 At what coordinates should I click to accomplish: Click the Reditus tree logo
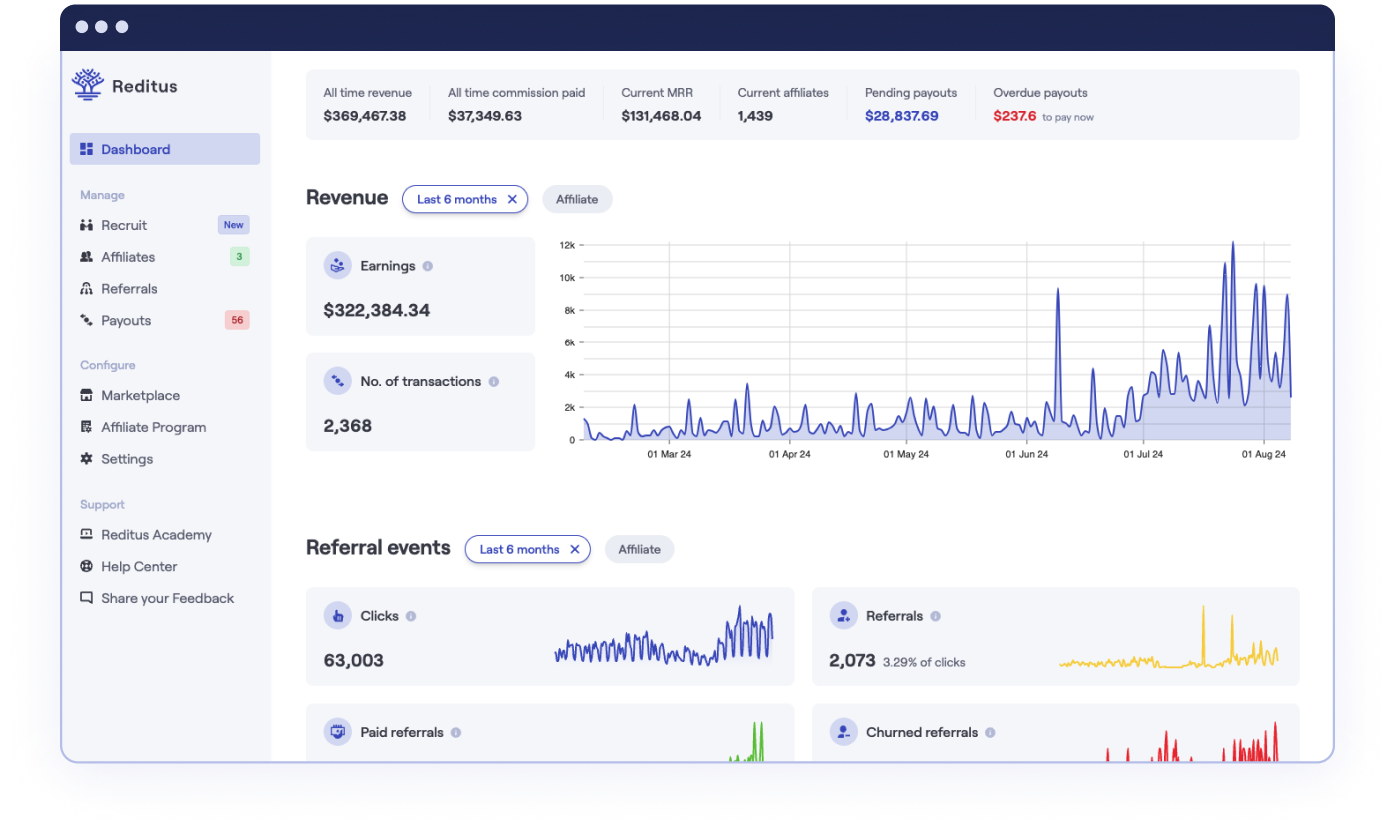coord(87,85)
